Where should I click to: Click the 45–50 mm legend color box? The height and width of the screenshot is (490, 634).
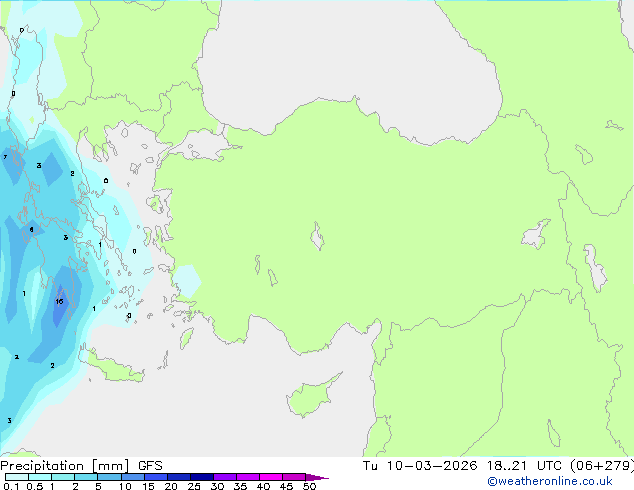294,477
